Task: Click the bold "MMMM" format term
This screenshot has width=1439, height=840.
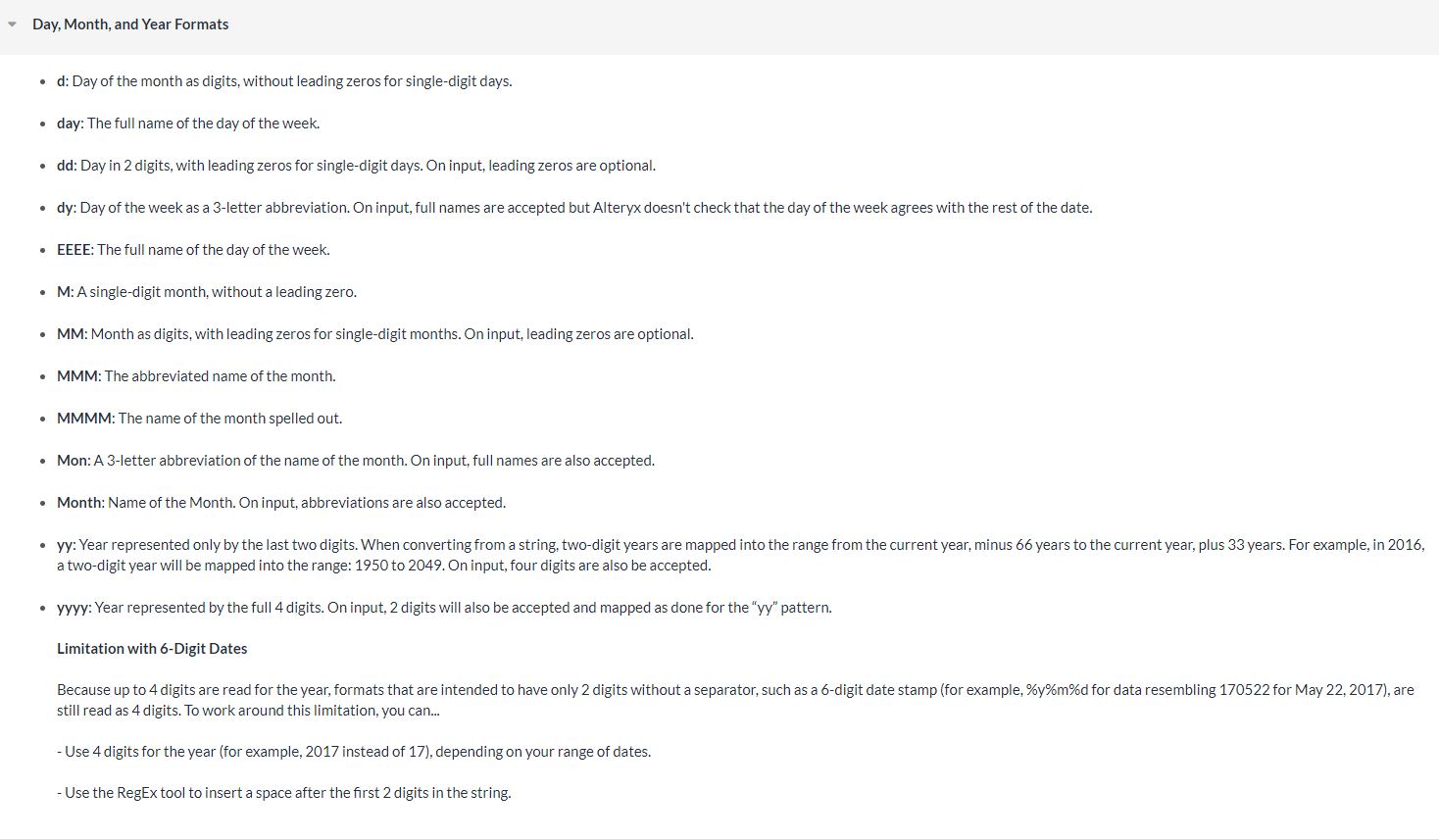Action: coord(84,419)
